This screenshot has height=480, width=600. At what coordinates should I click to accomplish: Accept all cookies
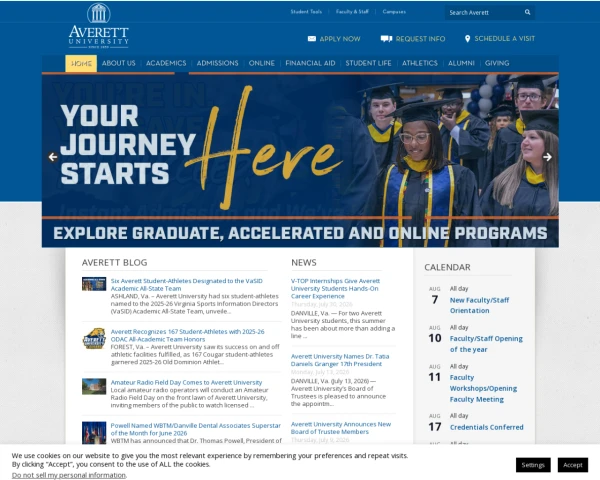572,465
